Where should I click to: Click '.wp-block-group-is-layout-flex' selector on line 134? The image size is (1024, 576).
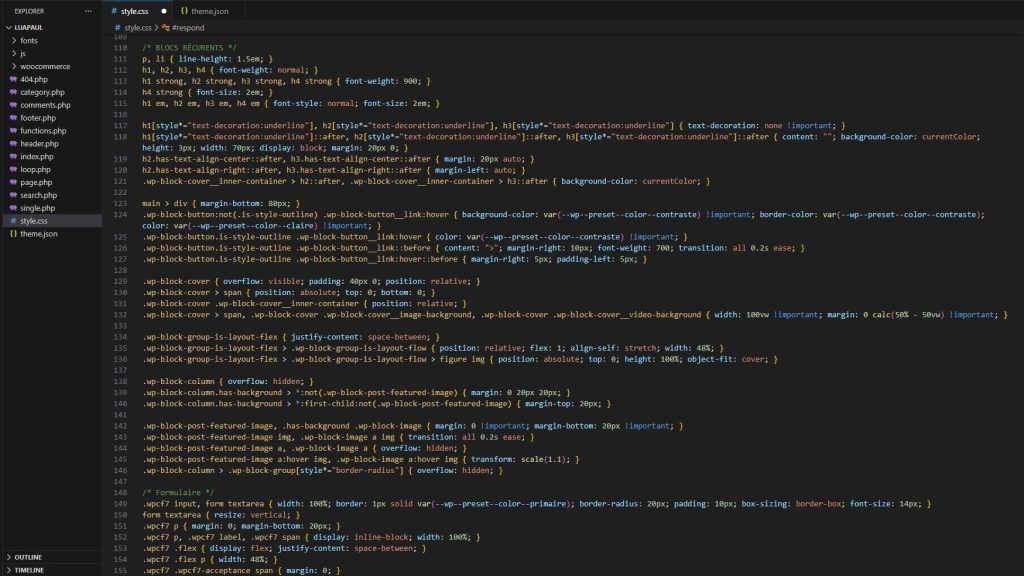point(210,337)
